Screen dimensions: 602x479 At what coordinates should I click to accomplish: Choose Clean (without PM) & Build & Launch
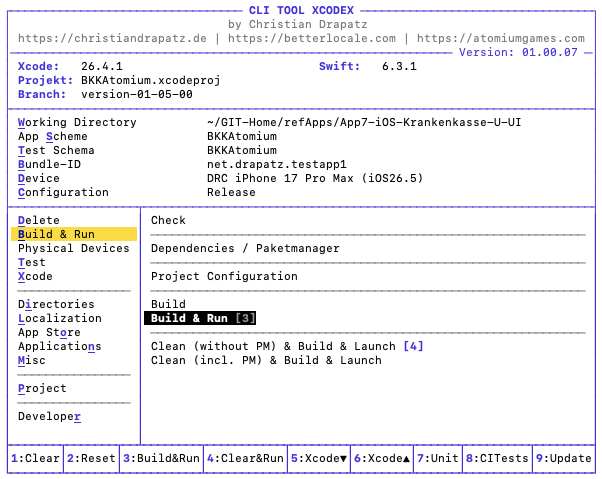(287, 346)
